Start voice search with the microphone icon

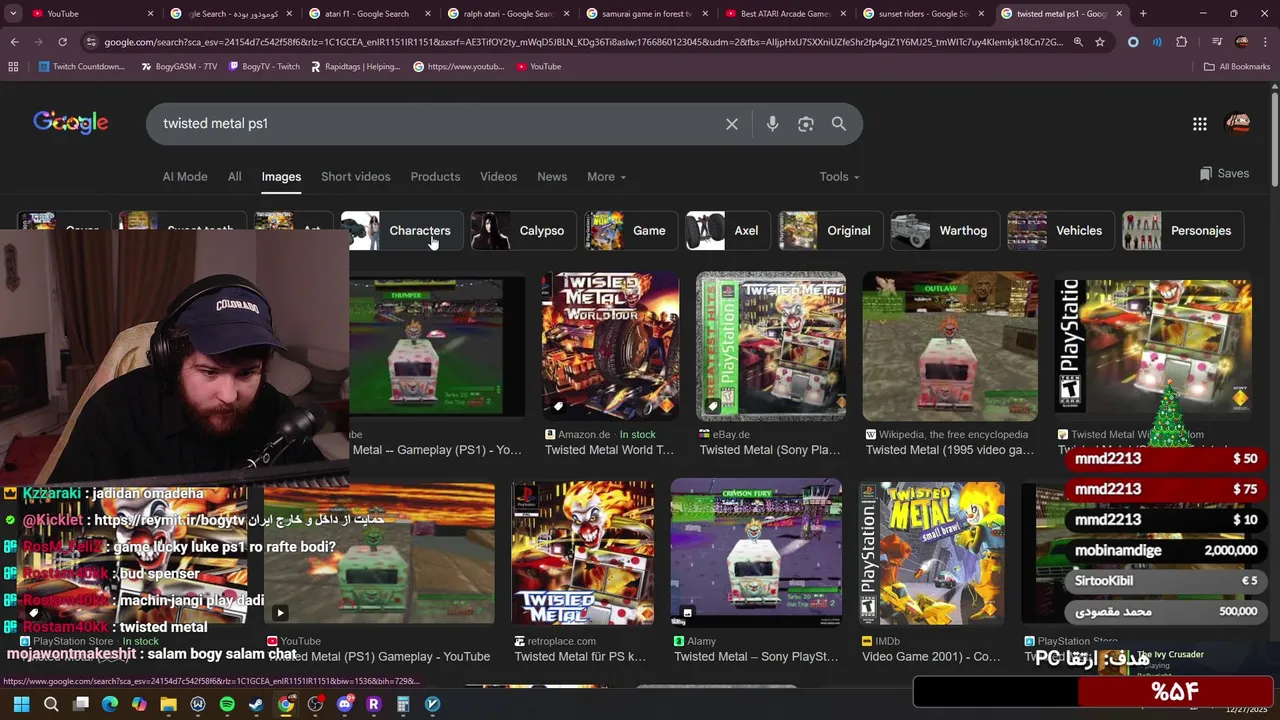click(772, 124)
